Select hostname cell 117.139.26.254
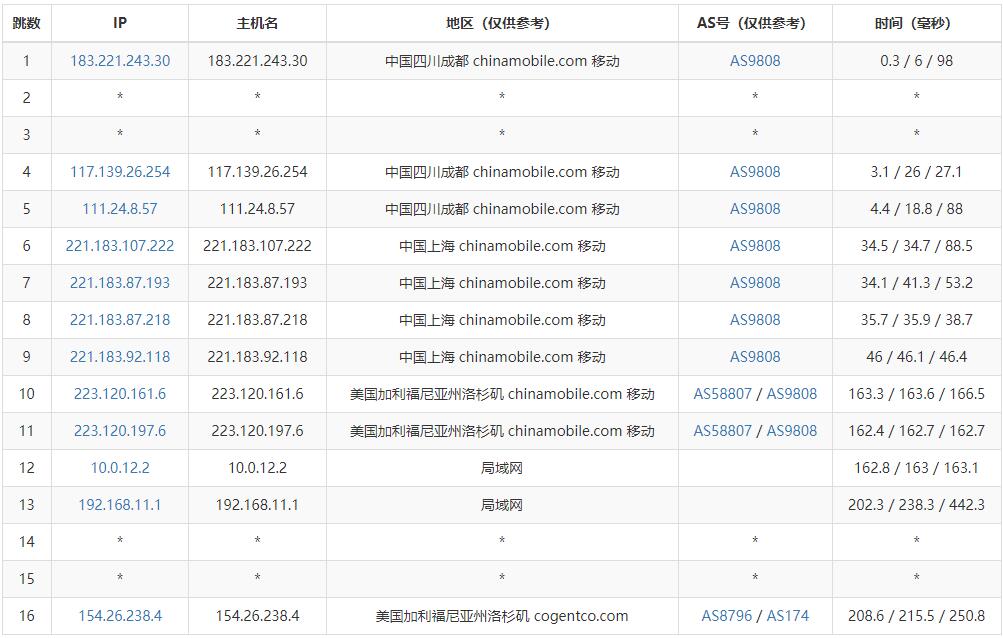Image resolution: width=1003 pixels, height=638 pixels. [x=257, y=171]
